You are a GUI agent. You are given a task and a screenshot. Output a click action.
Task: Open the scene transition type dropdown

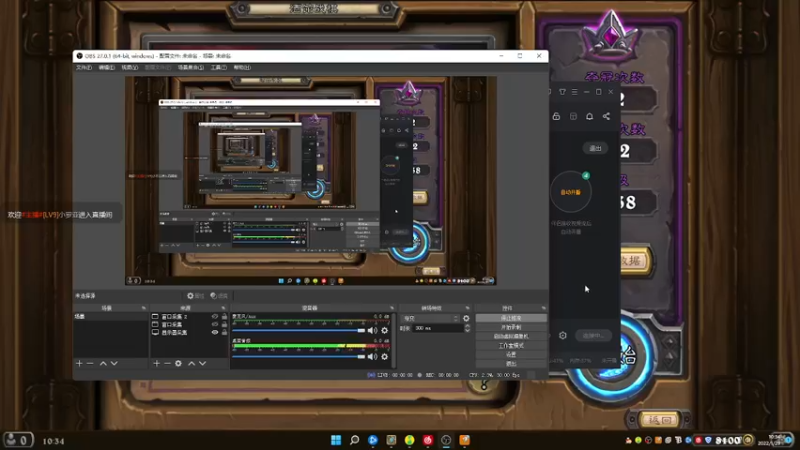(431, 318)
